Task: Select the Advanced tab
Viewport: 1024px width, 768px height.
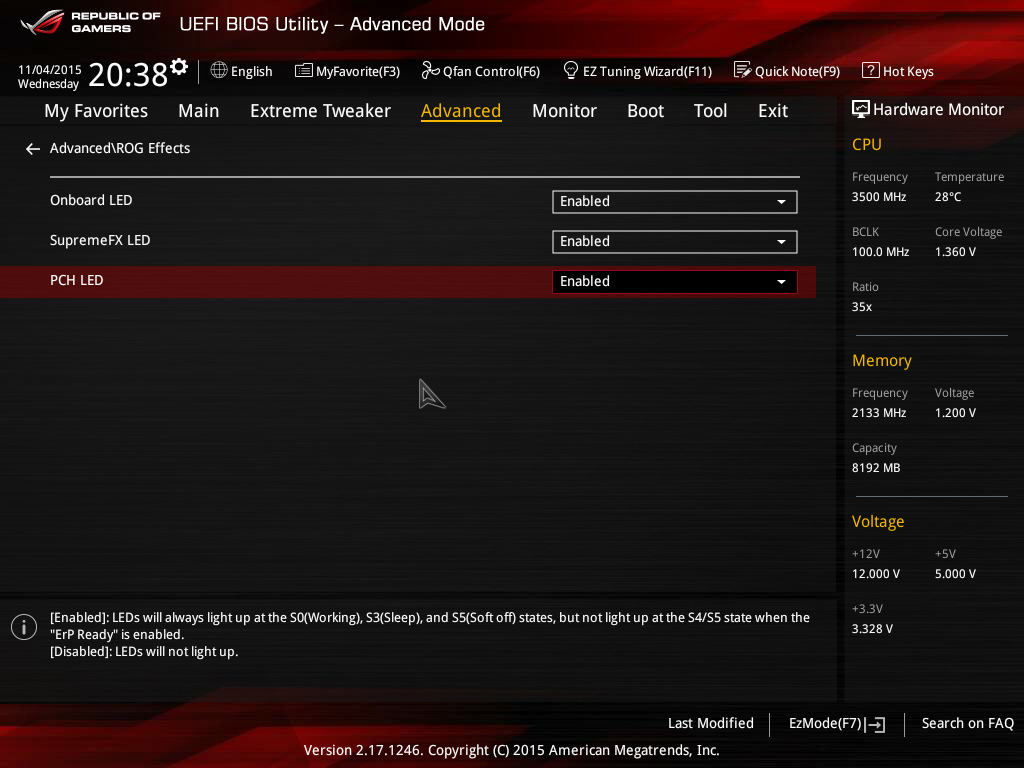Action: (x=461, y=111)
